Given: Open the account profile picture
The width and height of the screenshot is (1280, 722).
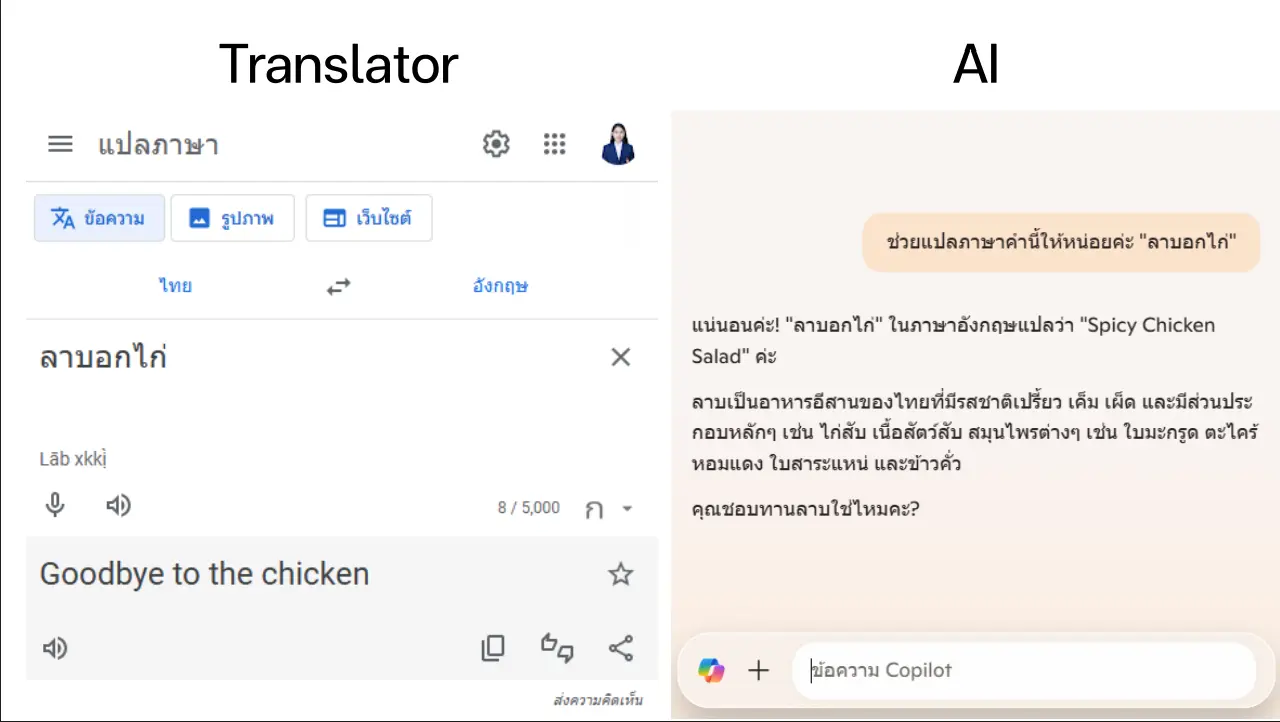Looking at the screenshot, I should [x=618, y=144].
